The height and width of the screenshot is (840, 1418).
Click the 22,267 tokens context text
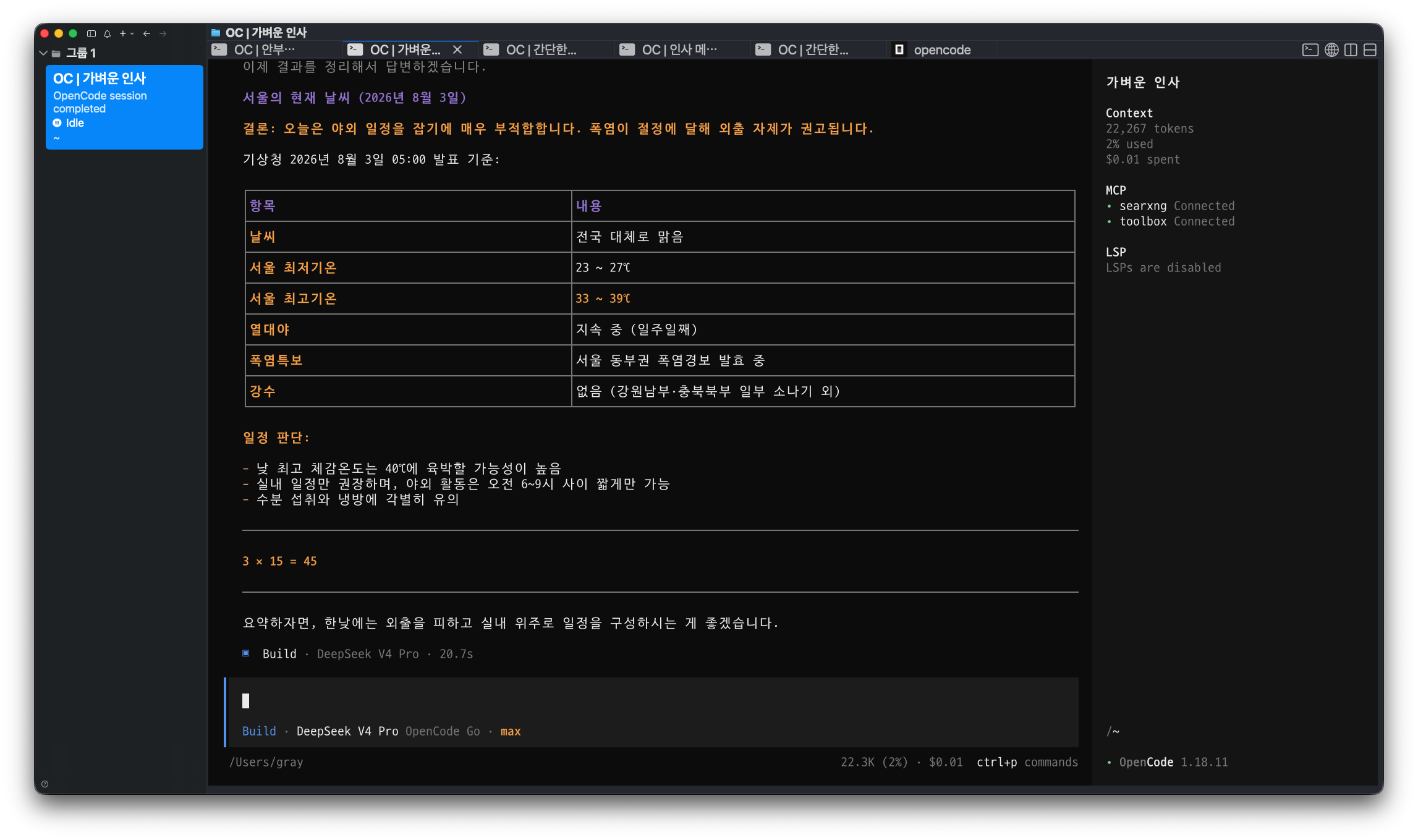[1149, 129]
